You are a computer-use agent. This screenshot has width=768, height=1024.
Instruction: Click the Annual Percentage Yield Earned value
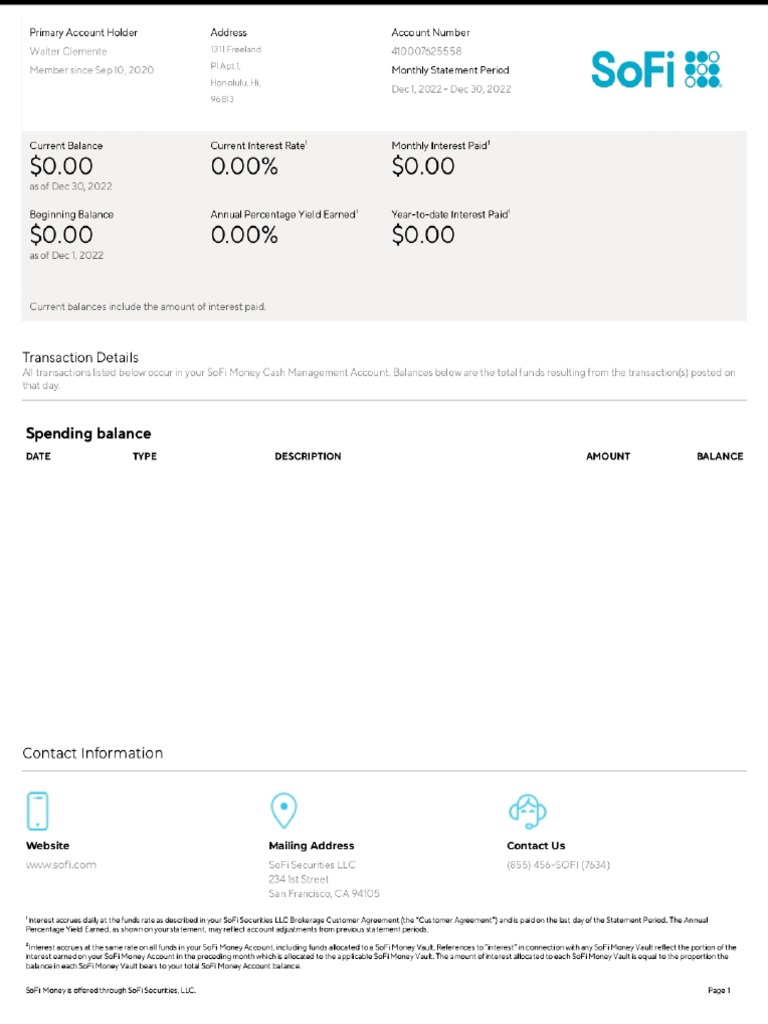click(244, 235)
